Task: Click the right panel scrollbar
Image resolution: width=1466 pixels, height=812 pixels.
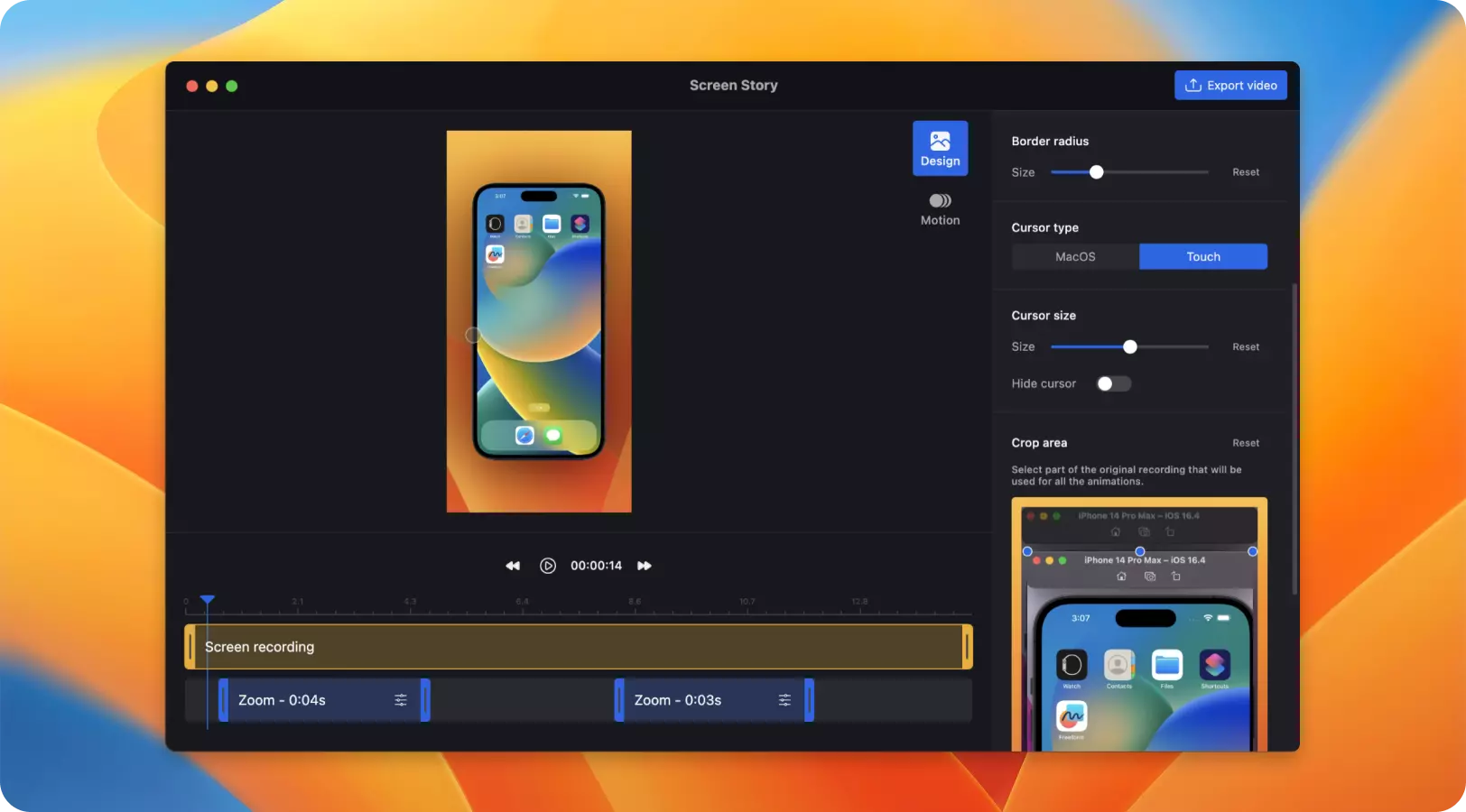Action: tap(1294, 439)
